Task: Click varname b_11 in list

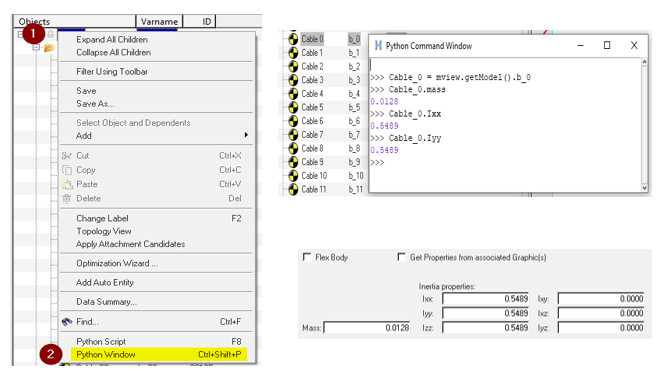Action: coord(356,189)
